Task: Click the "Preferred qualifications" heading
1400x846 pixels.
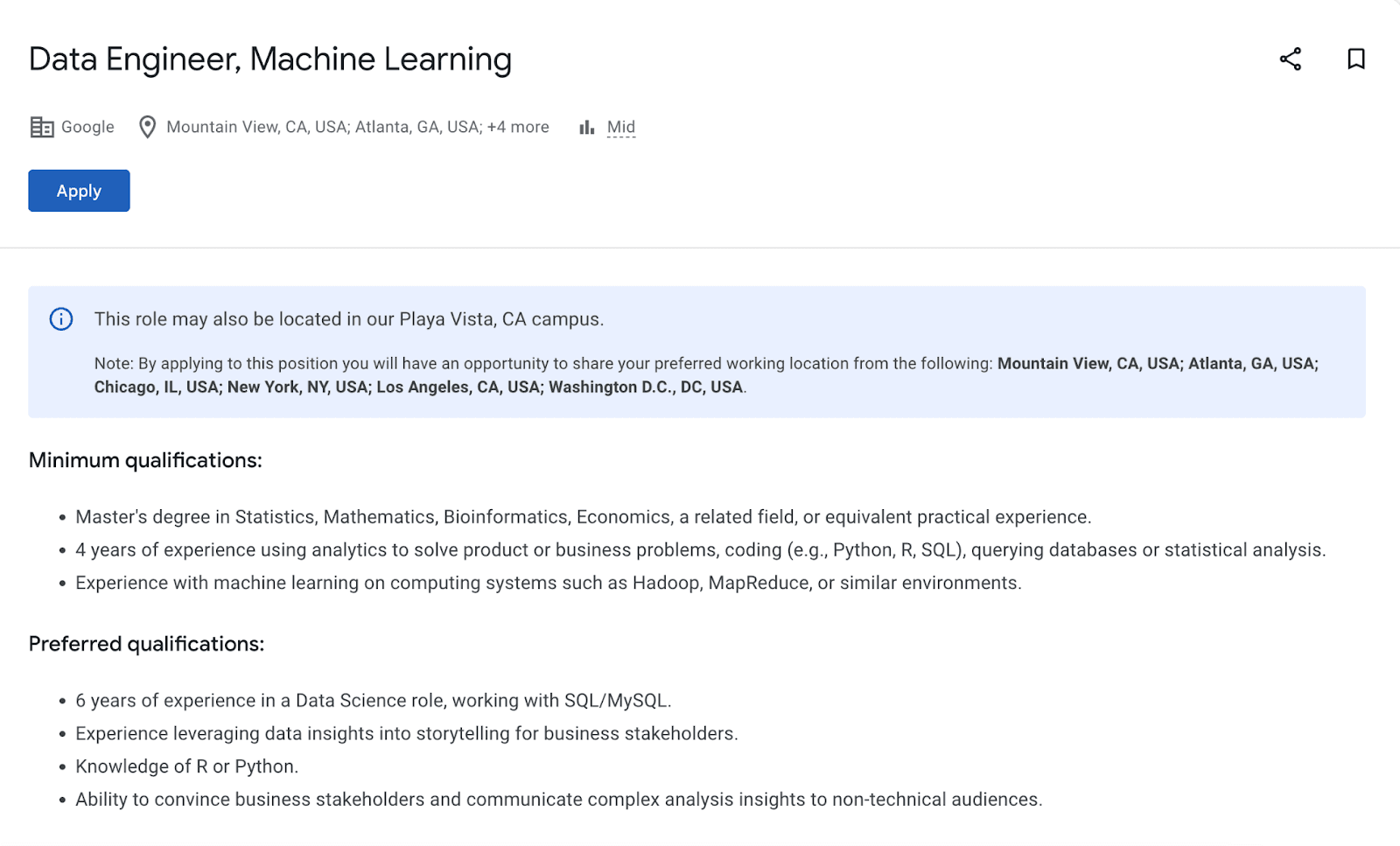Action: [x=146, y=643]
